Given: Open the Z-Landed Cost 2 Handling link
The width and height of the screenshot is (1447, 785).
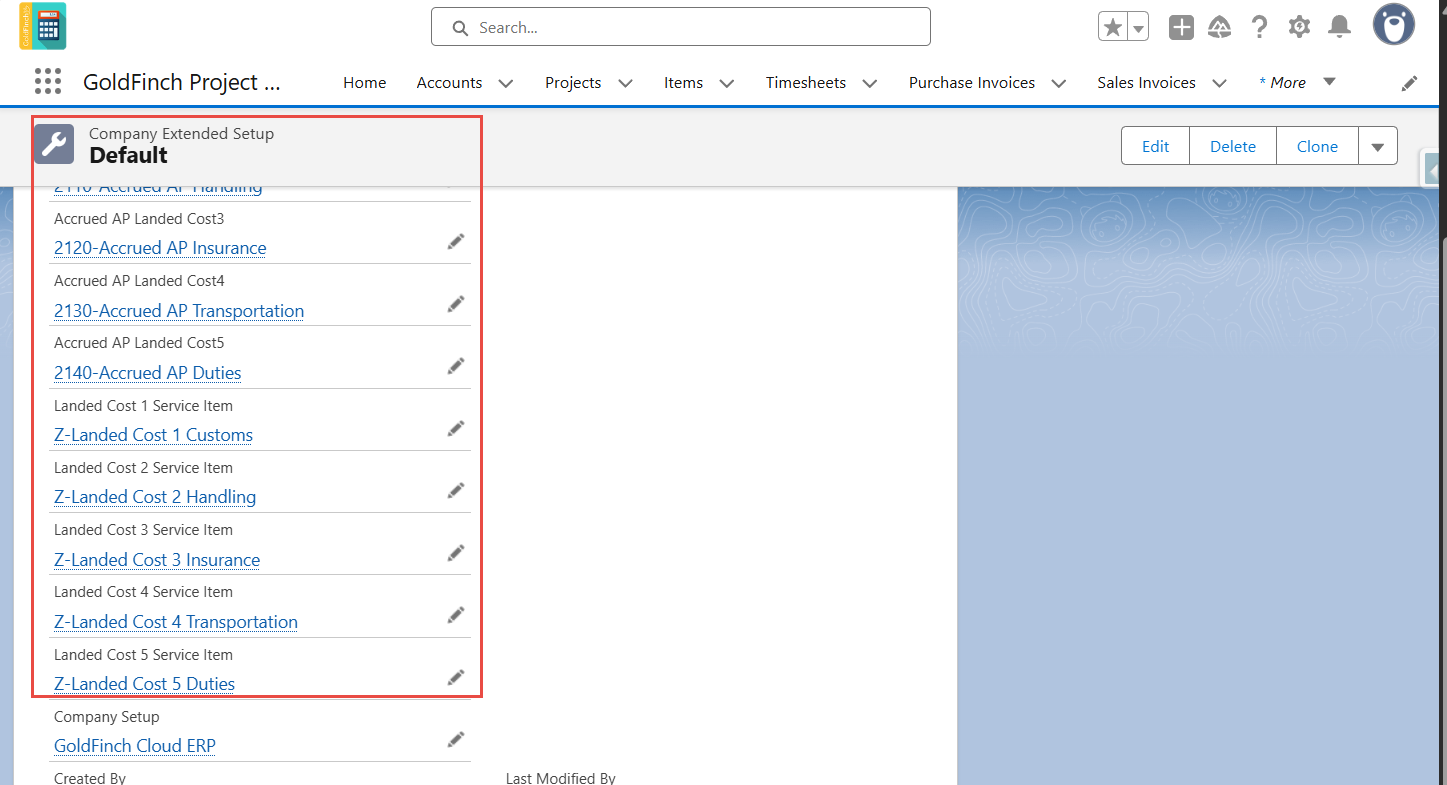Looking at the screenshot, I should coord(155,497).
